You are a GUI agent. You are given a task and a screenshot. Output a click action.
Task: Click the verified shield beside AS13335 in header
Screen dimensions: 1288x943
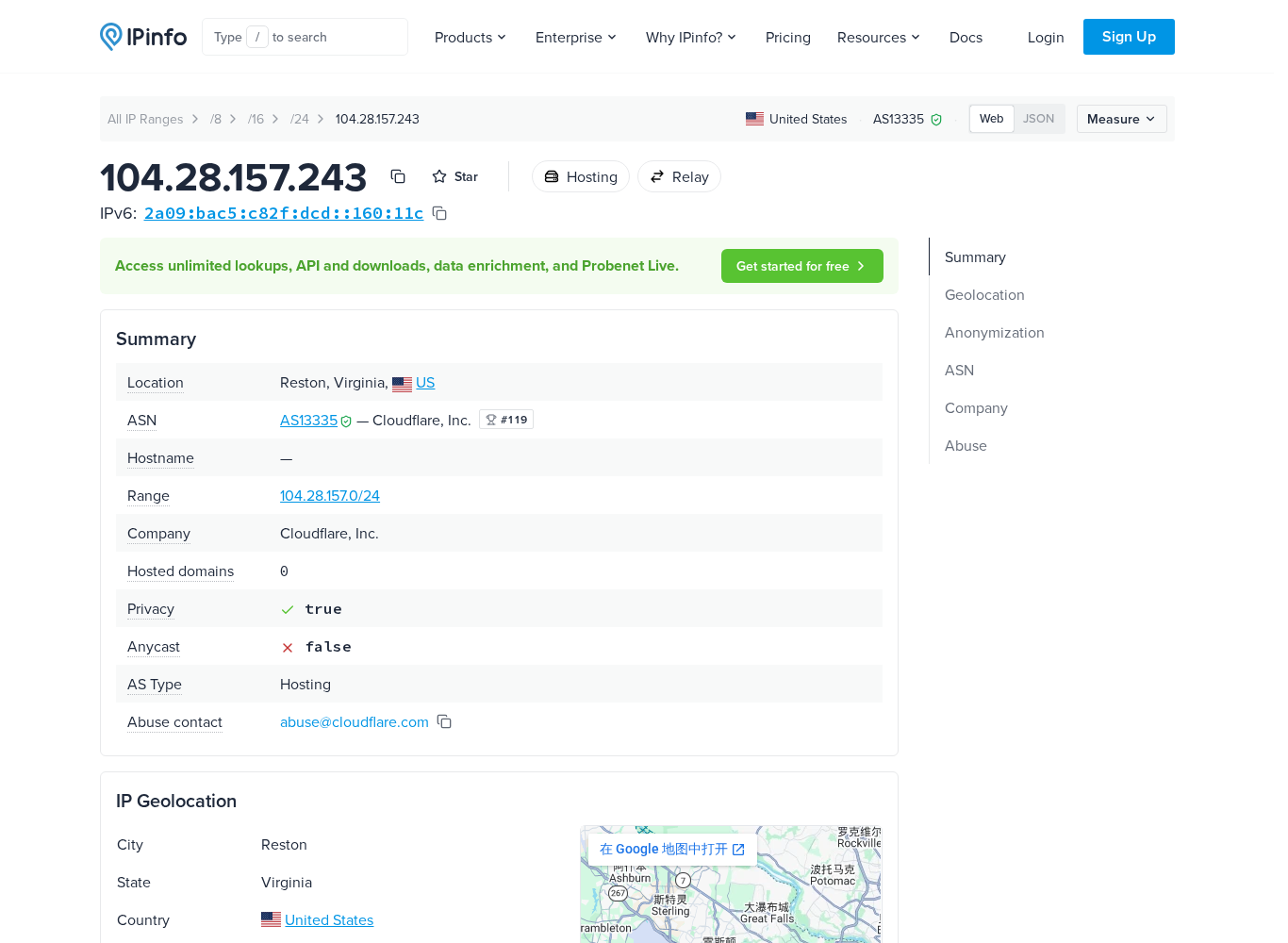[936, 120]
